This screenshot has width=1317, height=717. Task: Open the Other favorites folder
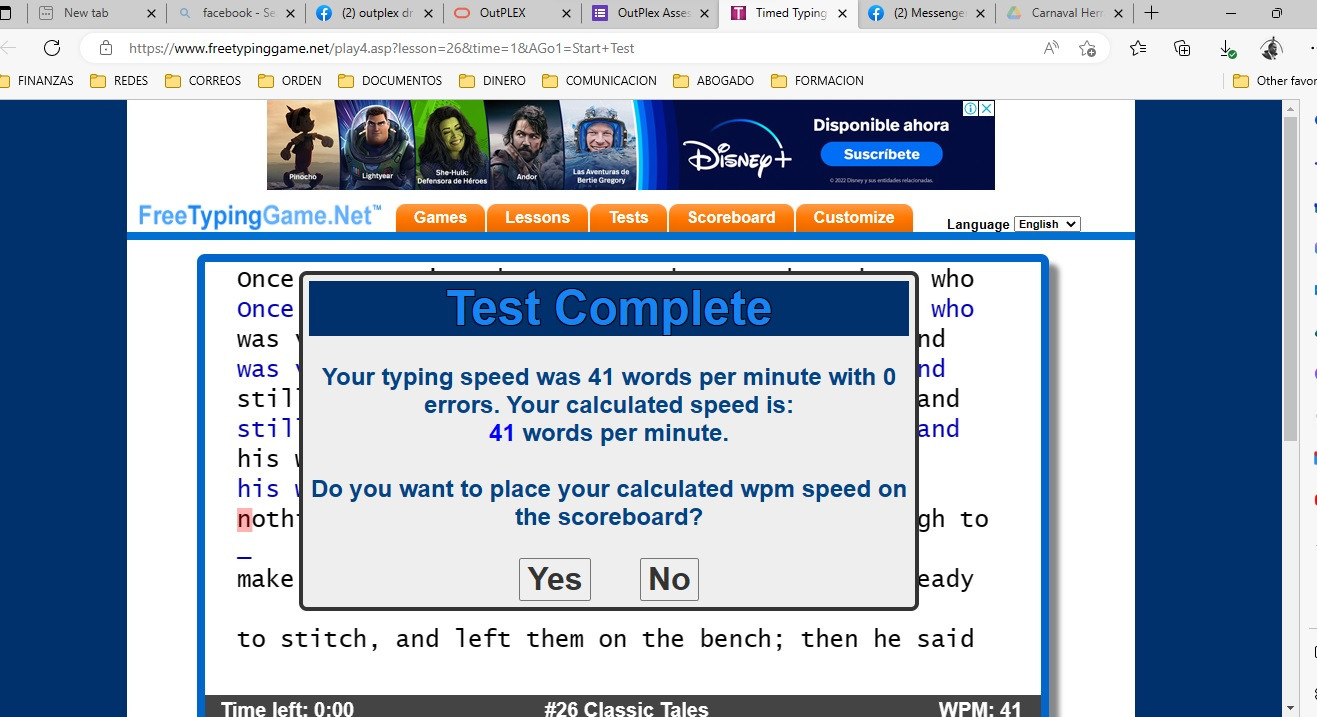pyautogui.click(x=1275, y=81)
